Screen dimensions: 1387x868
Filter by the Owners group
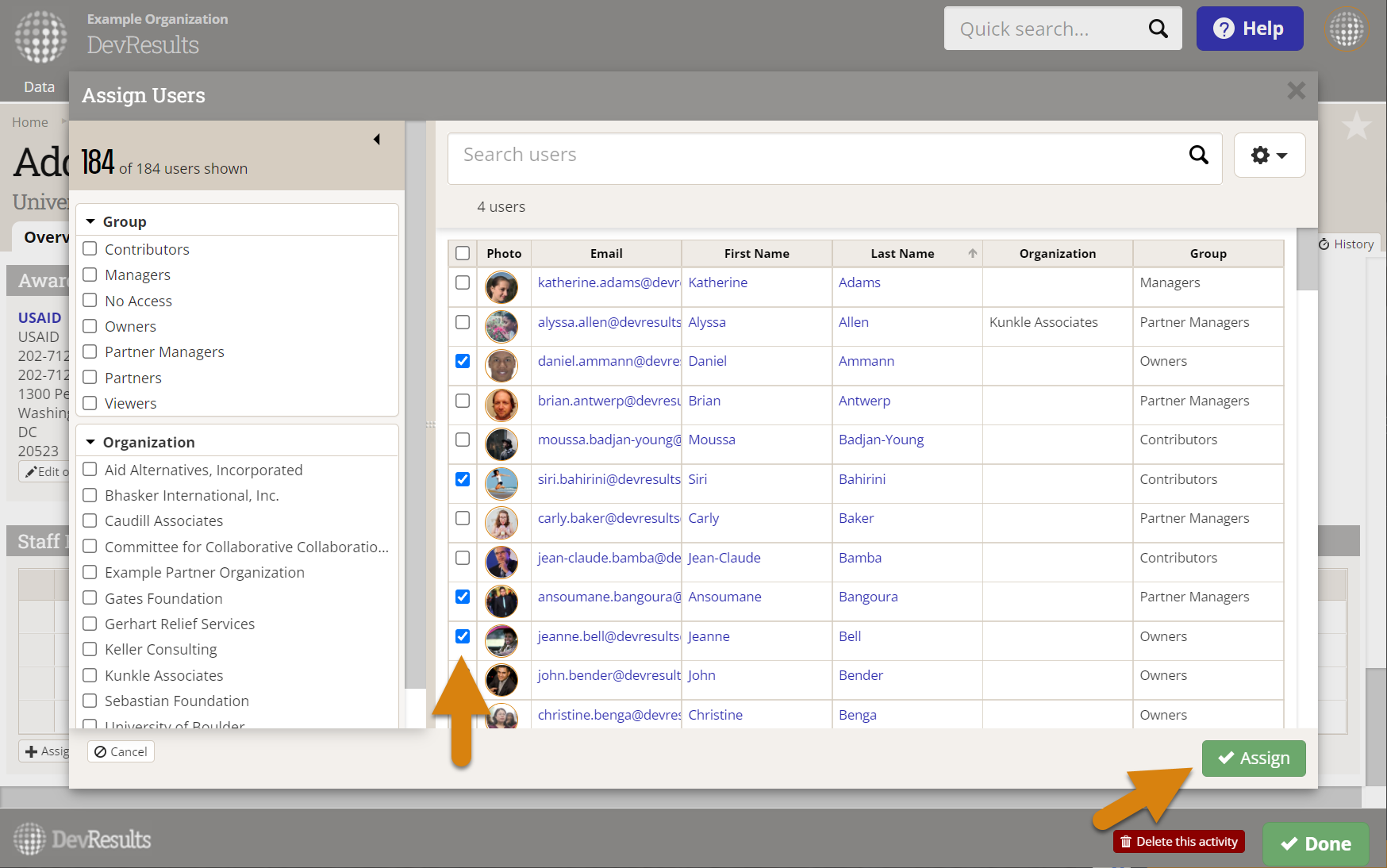tap(90, 326)
